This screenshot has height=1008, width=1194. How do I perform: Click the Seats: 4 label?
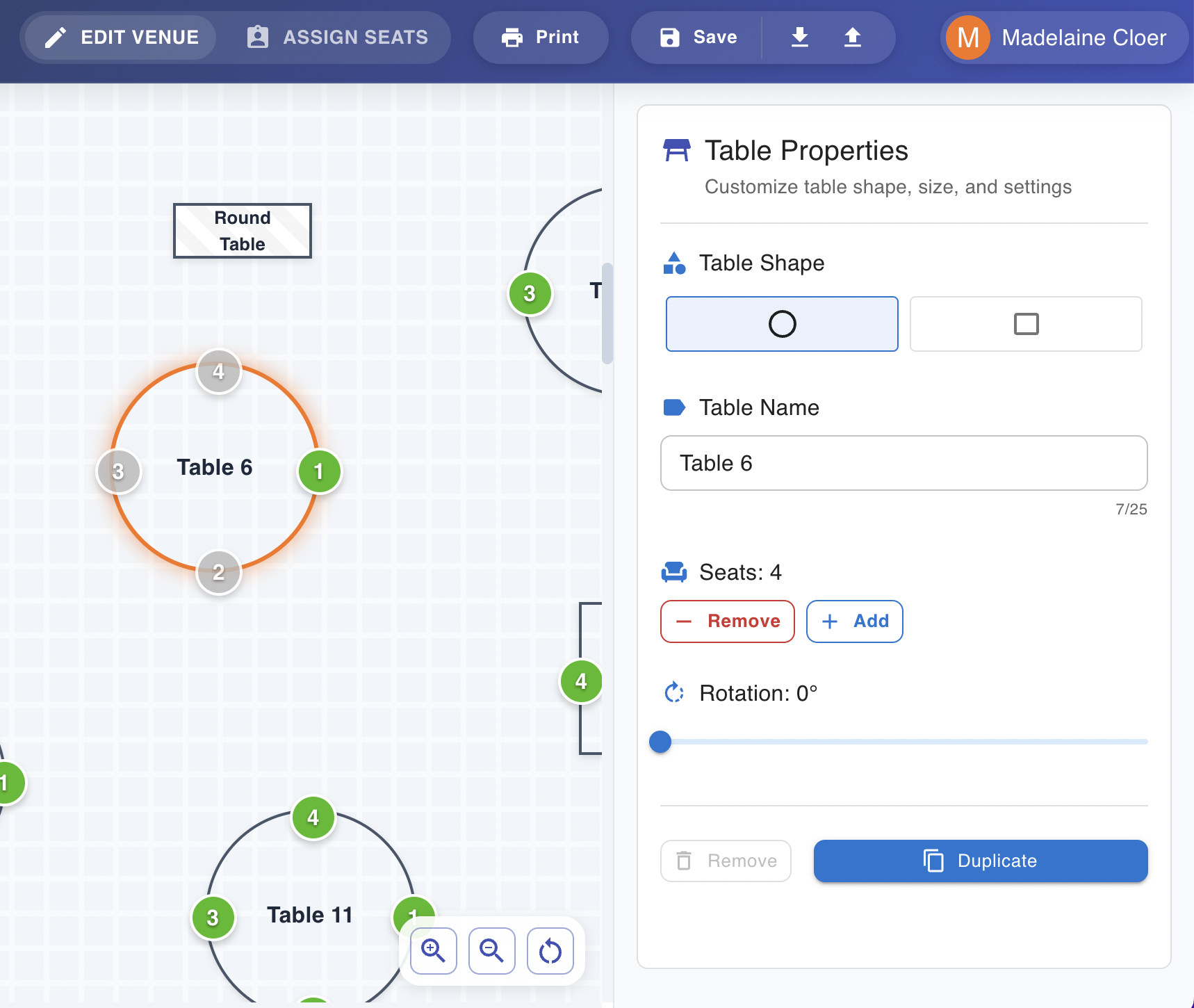pyautogui.click(x=740, y=572)
